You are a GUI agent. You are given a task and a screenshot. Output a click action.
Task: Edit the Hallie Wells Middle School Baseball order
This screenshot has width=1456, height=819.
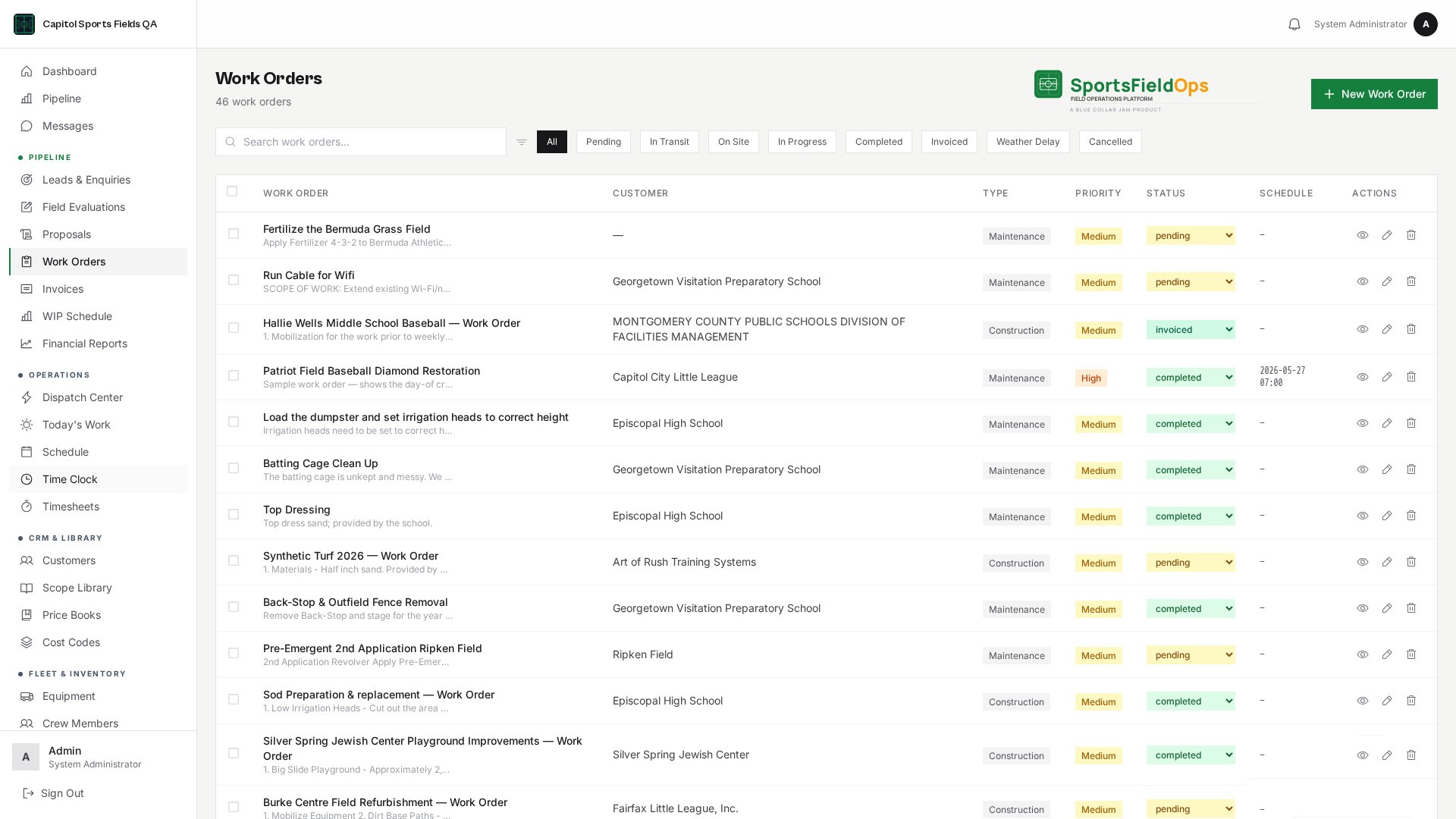click(1387, 329)
